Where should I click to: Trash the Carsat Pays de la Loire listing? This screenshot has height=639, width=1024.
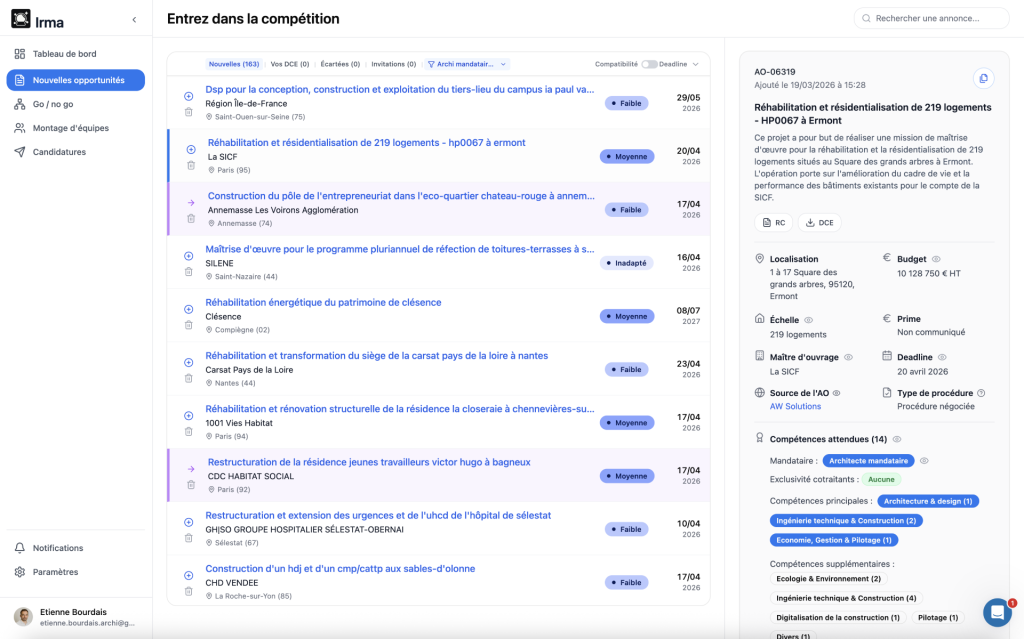click(189, 378)
